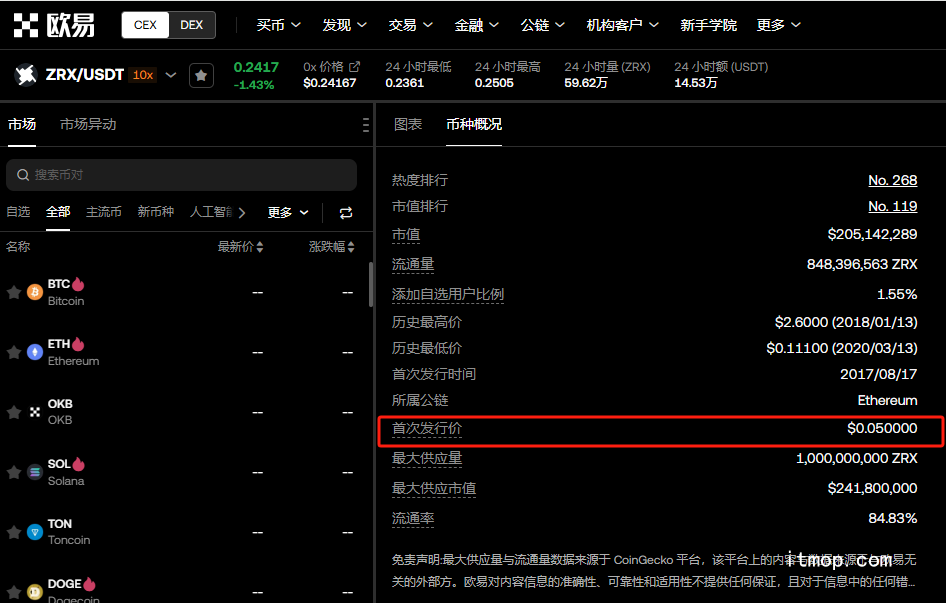Select the 全部 filter tab
The height and width of the screenshot is (603, 946).
[x=58, y=212]
